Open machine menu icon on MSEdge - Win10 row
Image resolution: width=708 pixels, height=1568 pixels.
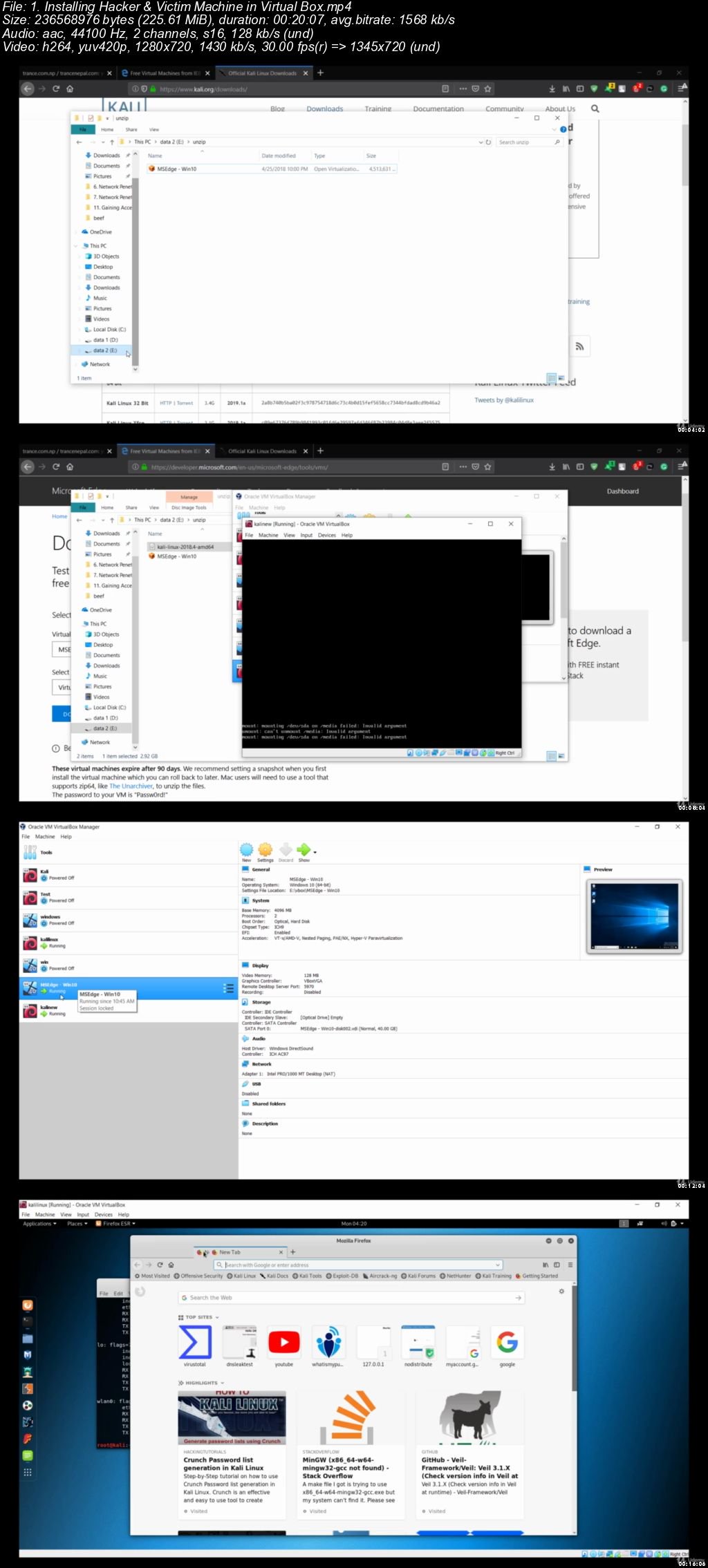pyautogui.click(x=228, y=989)
